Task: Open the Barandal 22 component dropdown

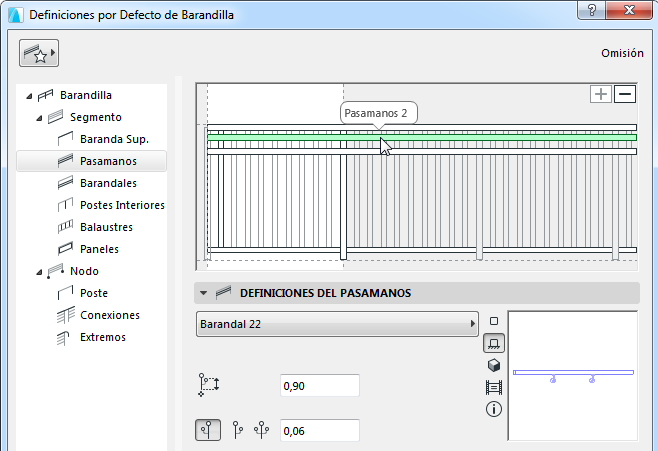Action: coord(337,324)
